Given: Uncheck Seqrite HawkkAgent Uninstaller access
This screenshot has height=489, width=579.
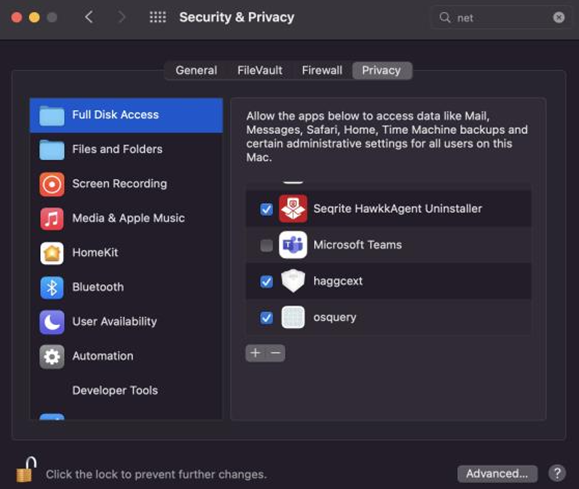Looking at the screenshot, I should (266, 209).
